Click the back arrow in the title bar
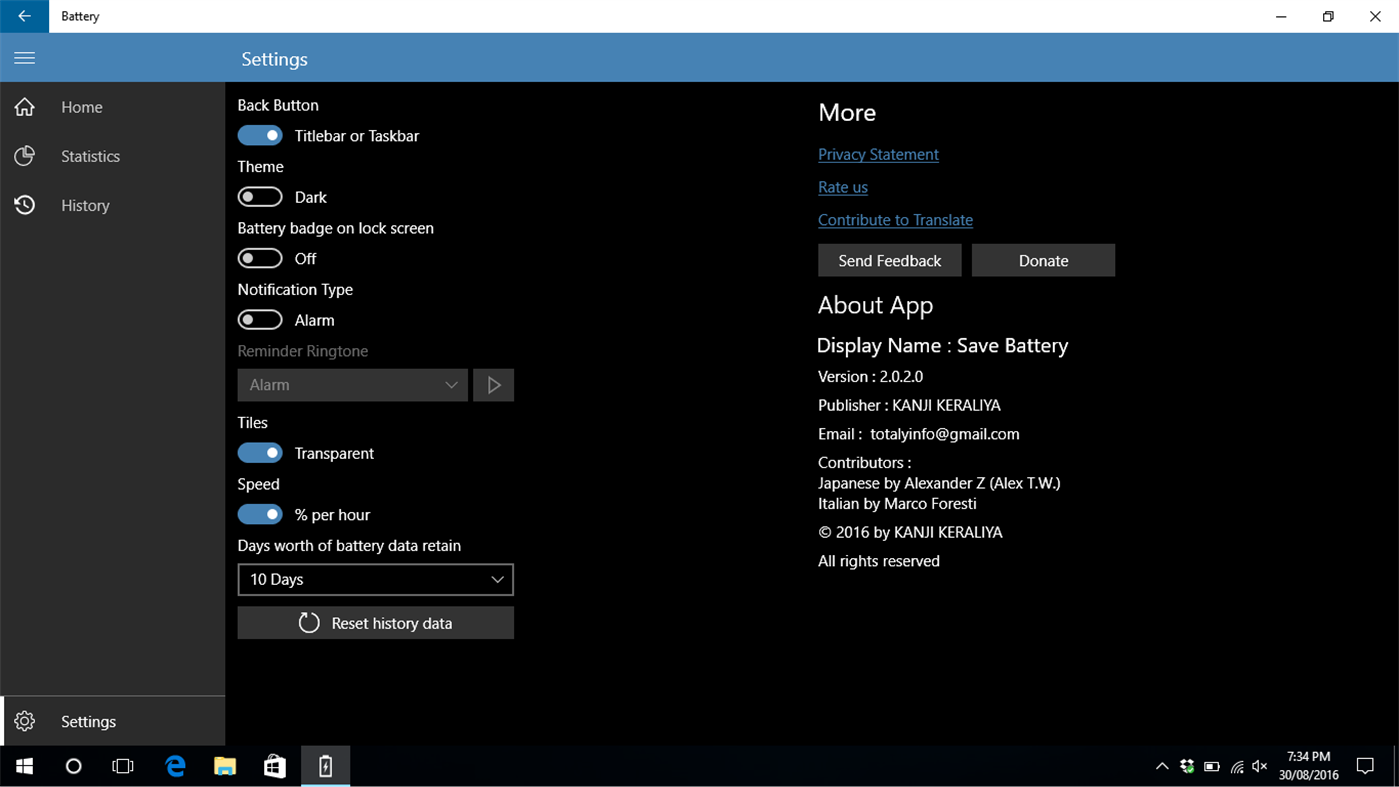1399x787 pixels. pos(24,16)
